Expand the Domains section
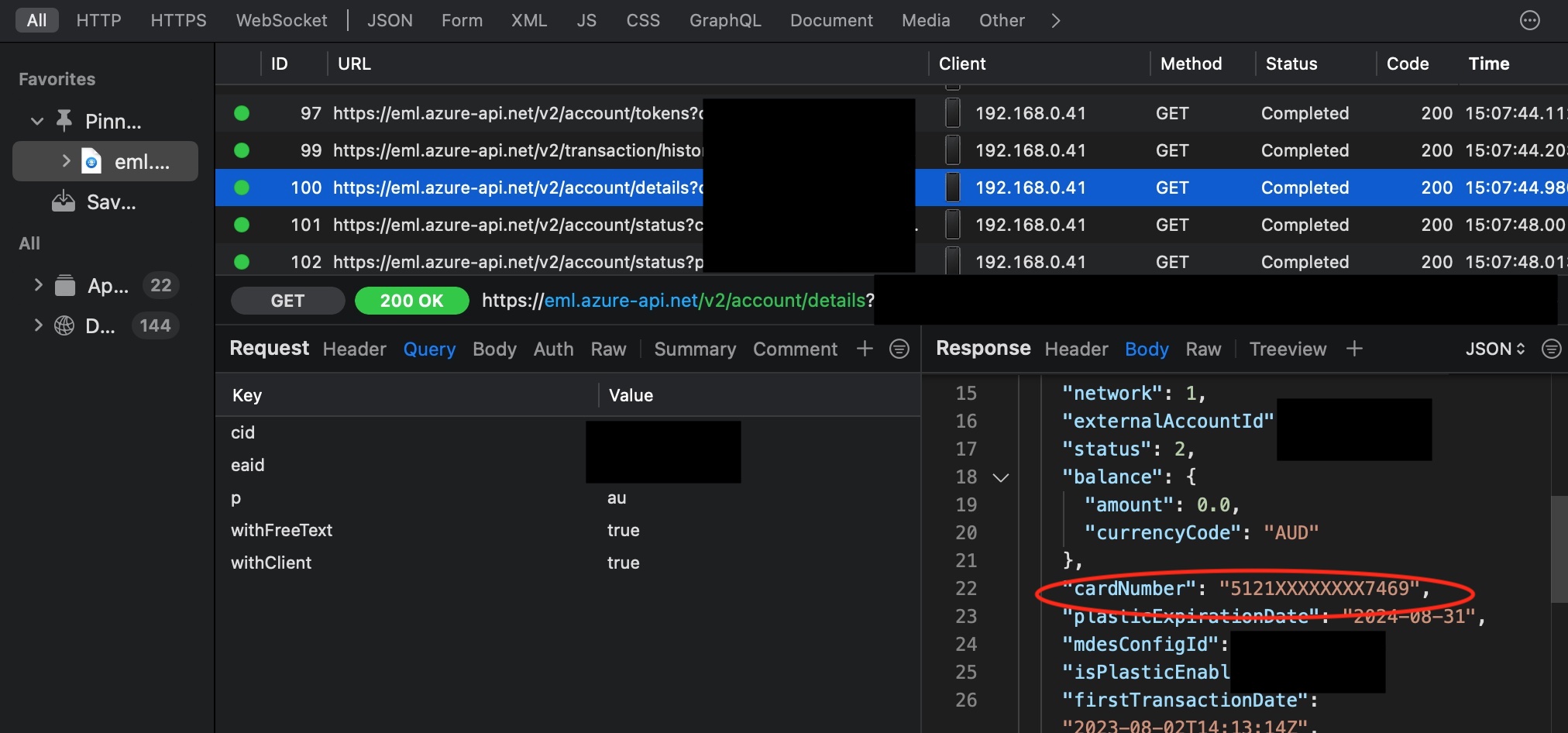Image resolution: width=1568 pixels, height=733 pixels. coord(38,325)
